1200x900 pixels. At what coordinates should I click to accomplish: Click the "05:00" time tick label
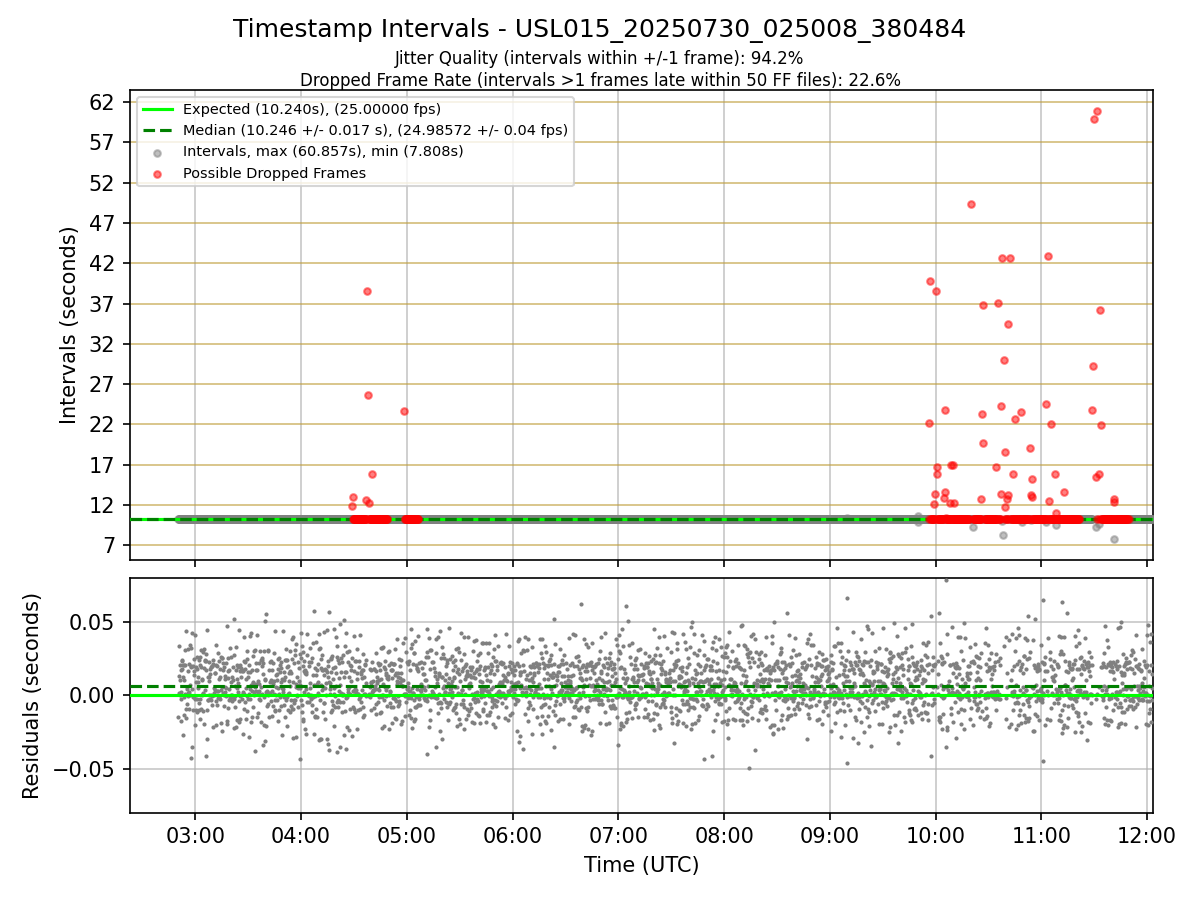(x=407, y=836)
